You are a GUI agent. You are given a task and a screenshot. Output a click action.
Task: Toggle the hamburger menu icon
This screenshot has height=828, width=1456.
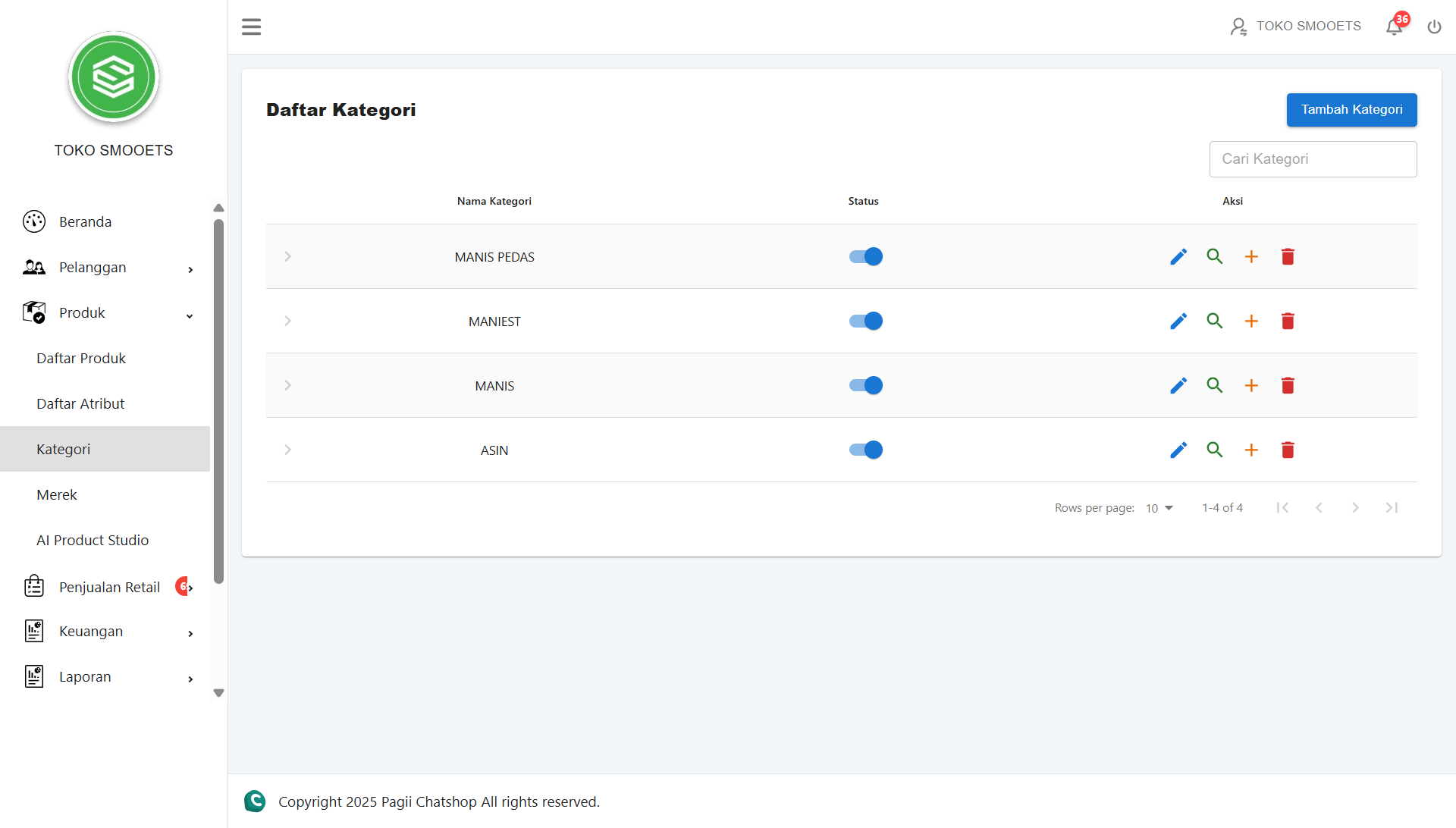(x=251, y=27)
